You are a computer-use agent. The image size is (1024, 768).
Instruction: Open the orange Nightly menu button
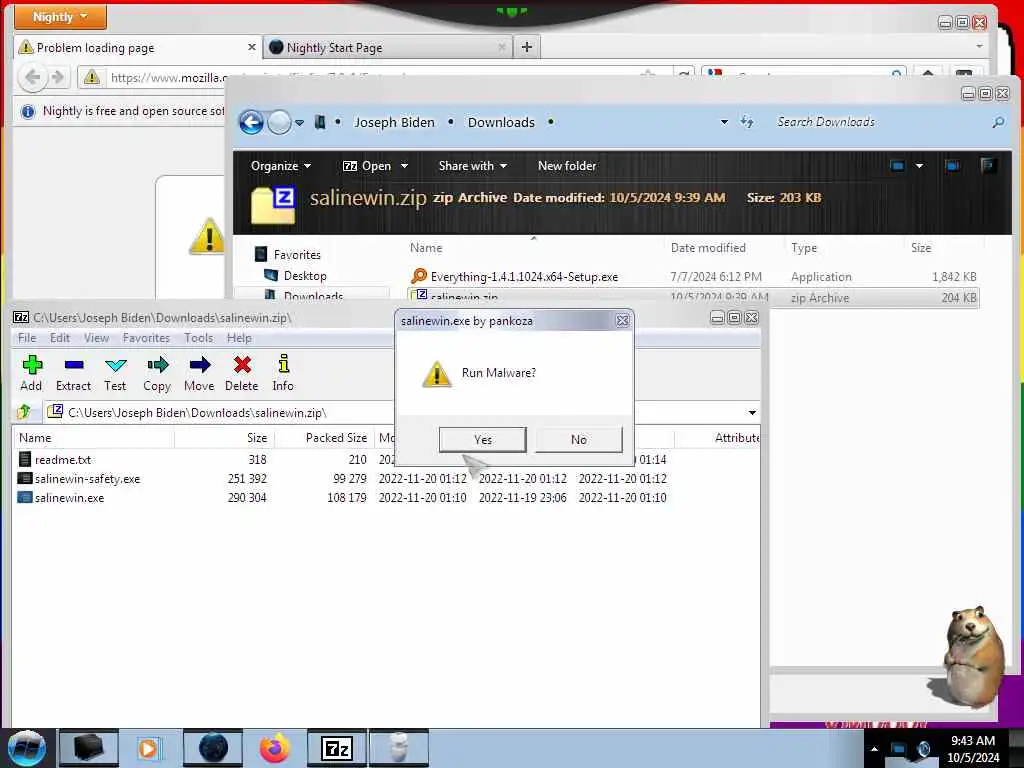[60, 17]
